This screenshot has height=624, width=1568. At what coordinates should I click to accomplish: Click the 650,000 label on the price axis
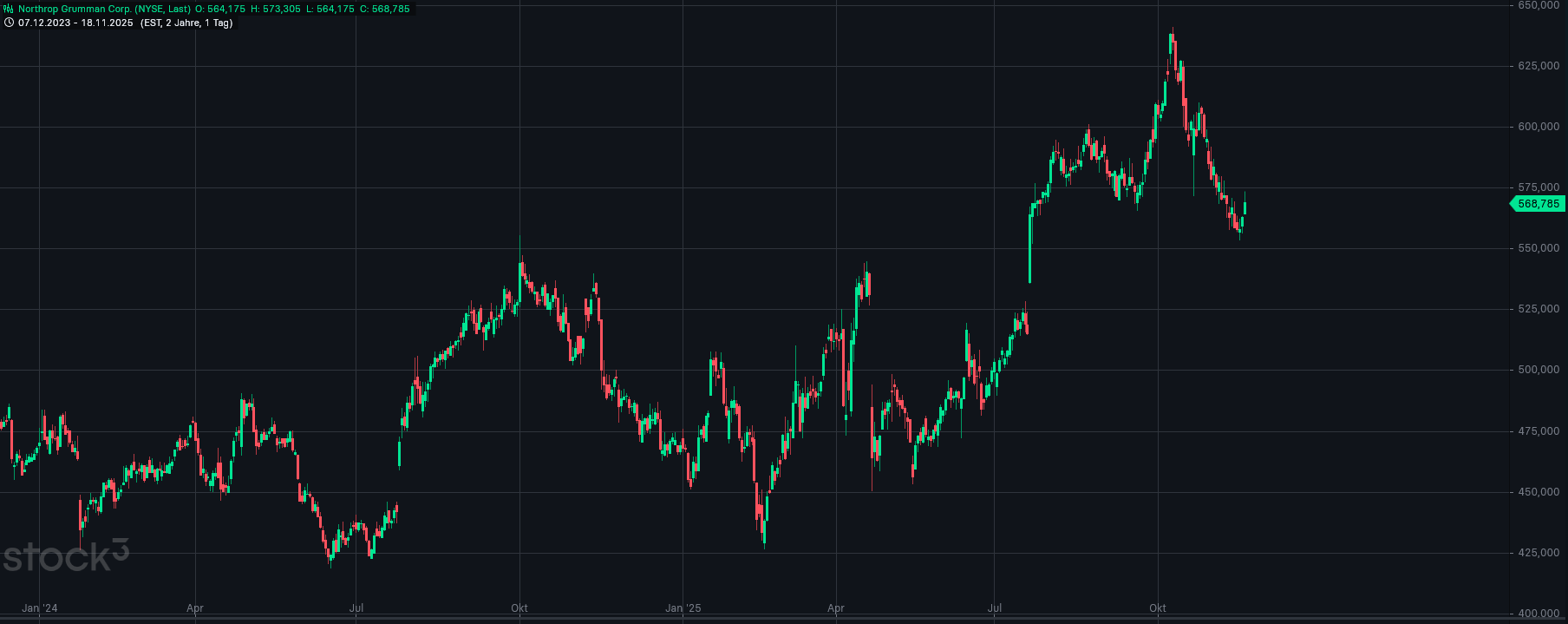point(1538,5)
